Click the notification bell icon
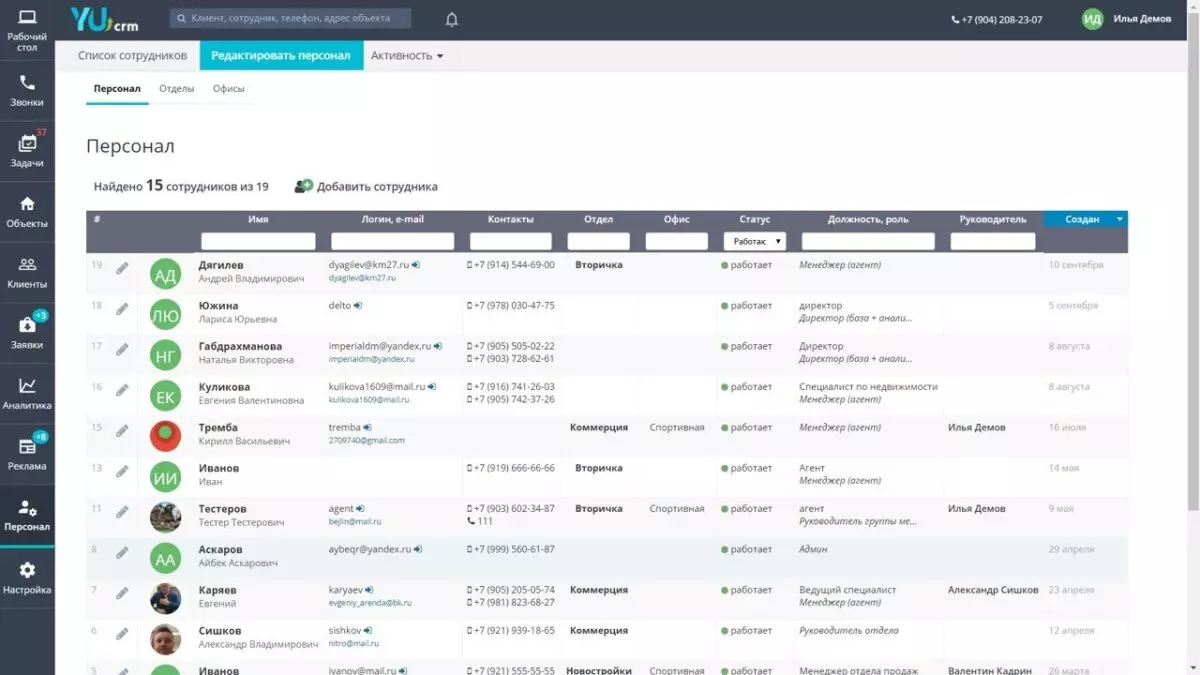 452,20
